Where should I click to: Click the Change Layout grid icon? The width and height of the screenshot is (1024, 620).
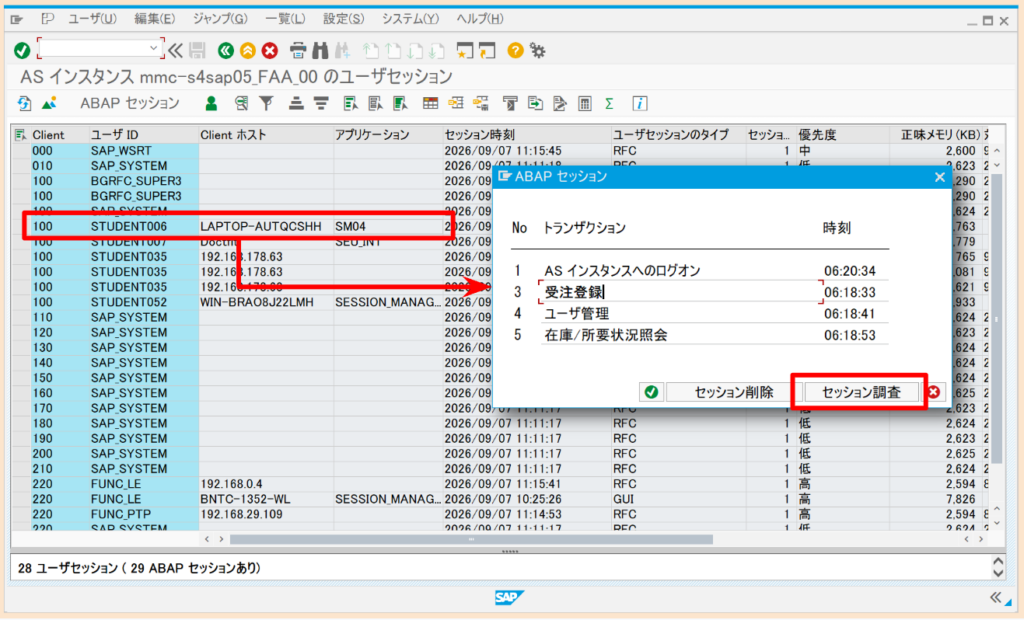(430, 103)
